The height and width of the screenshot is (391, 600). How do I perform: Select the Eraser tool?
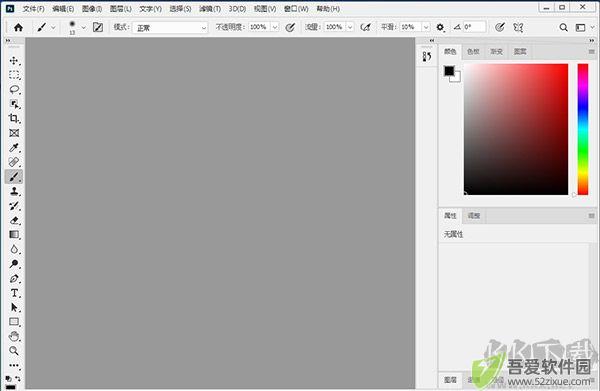[x=14, y=220]
